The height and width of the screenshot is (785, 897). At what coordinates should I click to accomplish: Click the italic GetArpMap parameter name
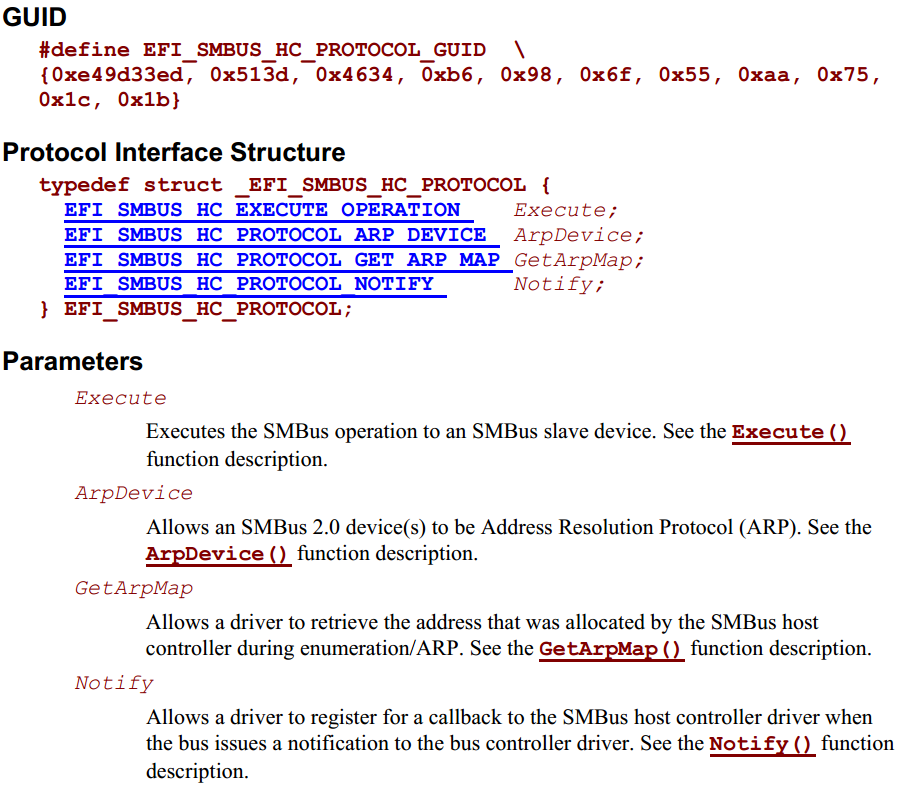(134, 588)
